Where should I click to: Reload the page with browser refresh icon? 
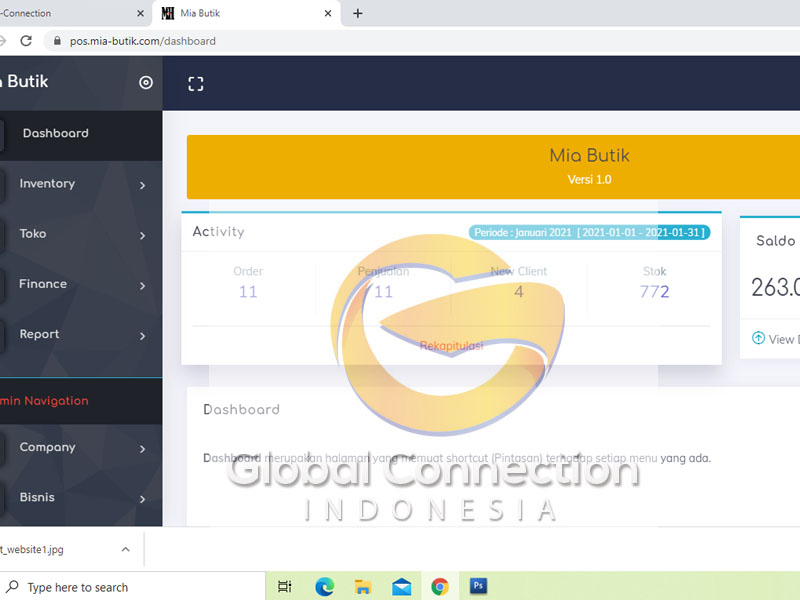tap(26, 41)
